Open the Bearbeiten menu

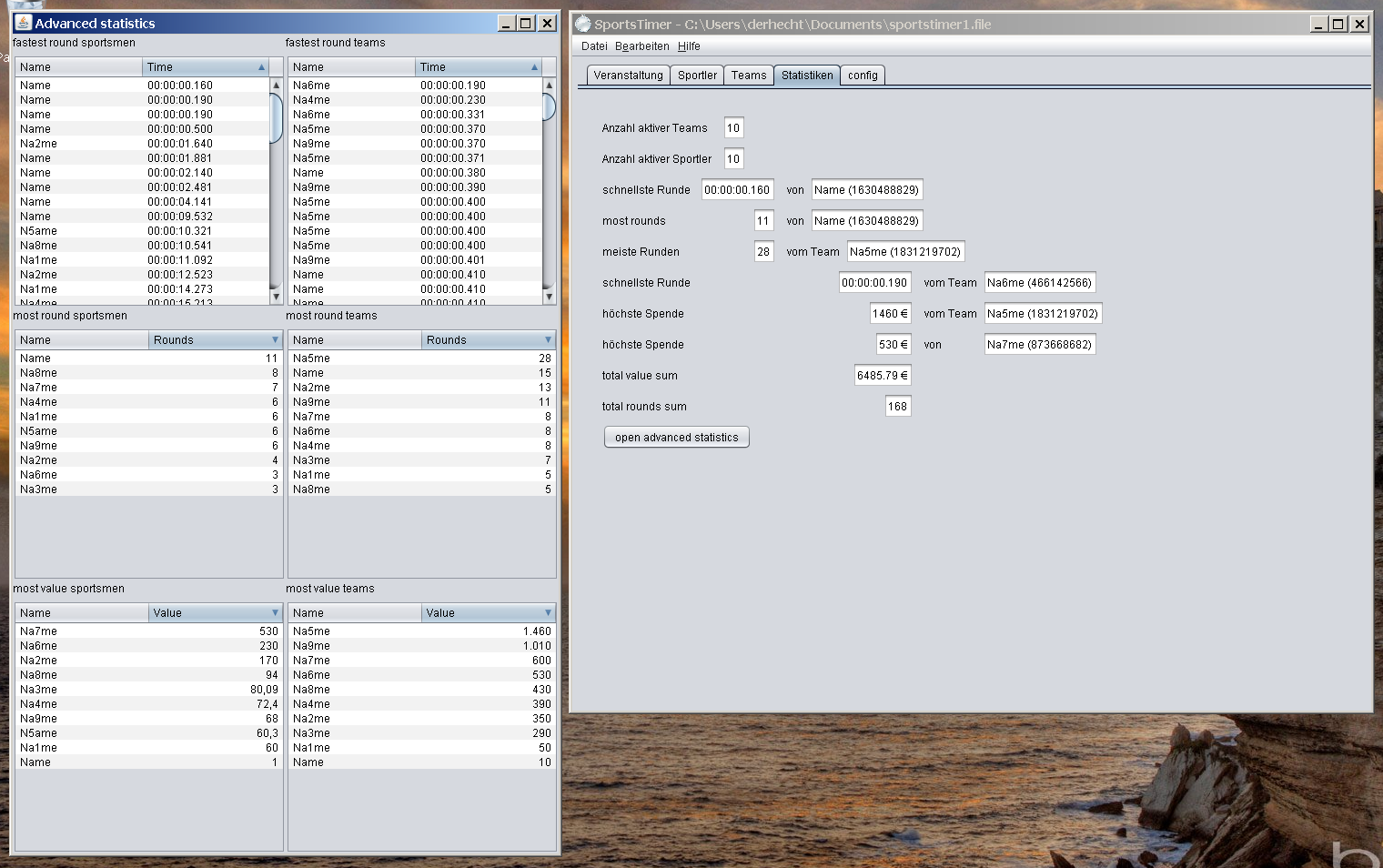[x=641, y=46]
